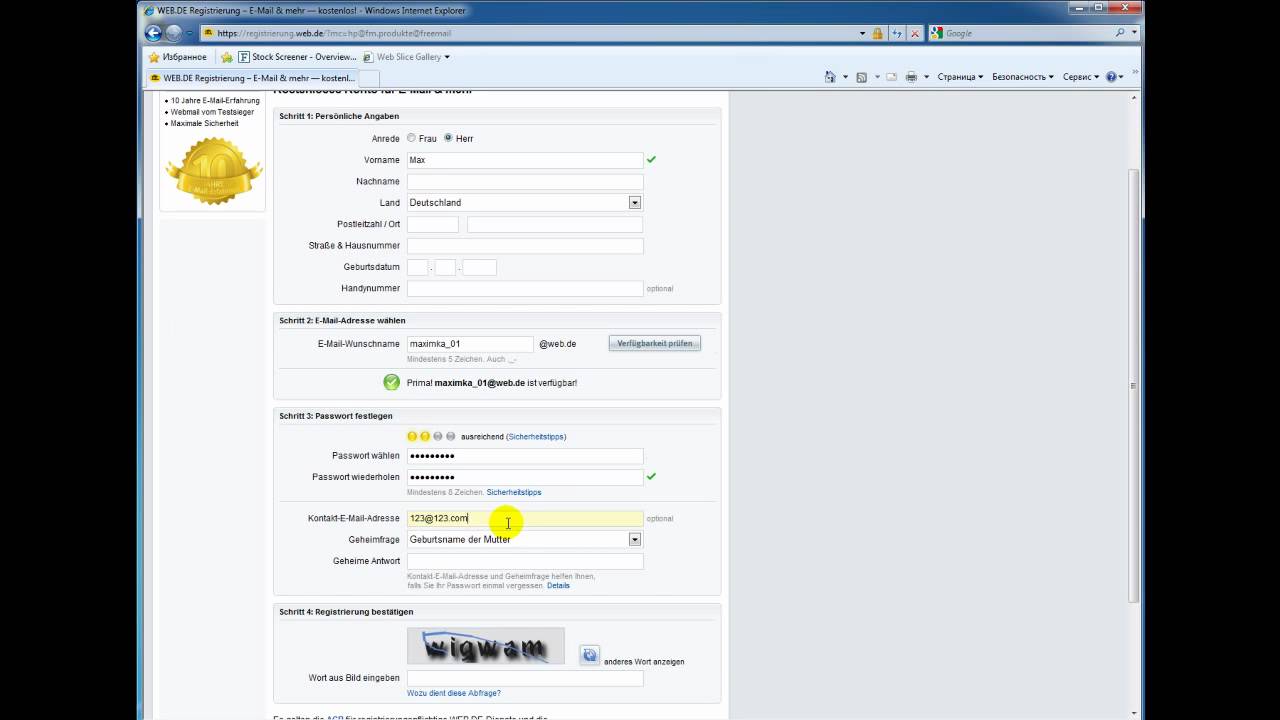The image size is (1280, 720).
Task: Select the Herr radio button
Action: point(448,138)
